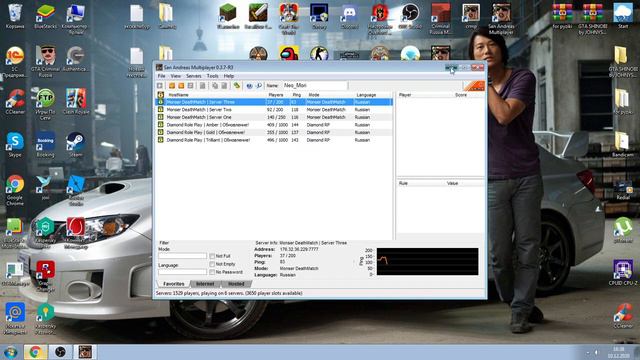Click the green icon in SA-MP toolbar
Image resolution: width=640 pixels, height=360 pixels.
coord(236,86)
